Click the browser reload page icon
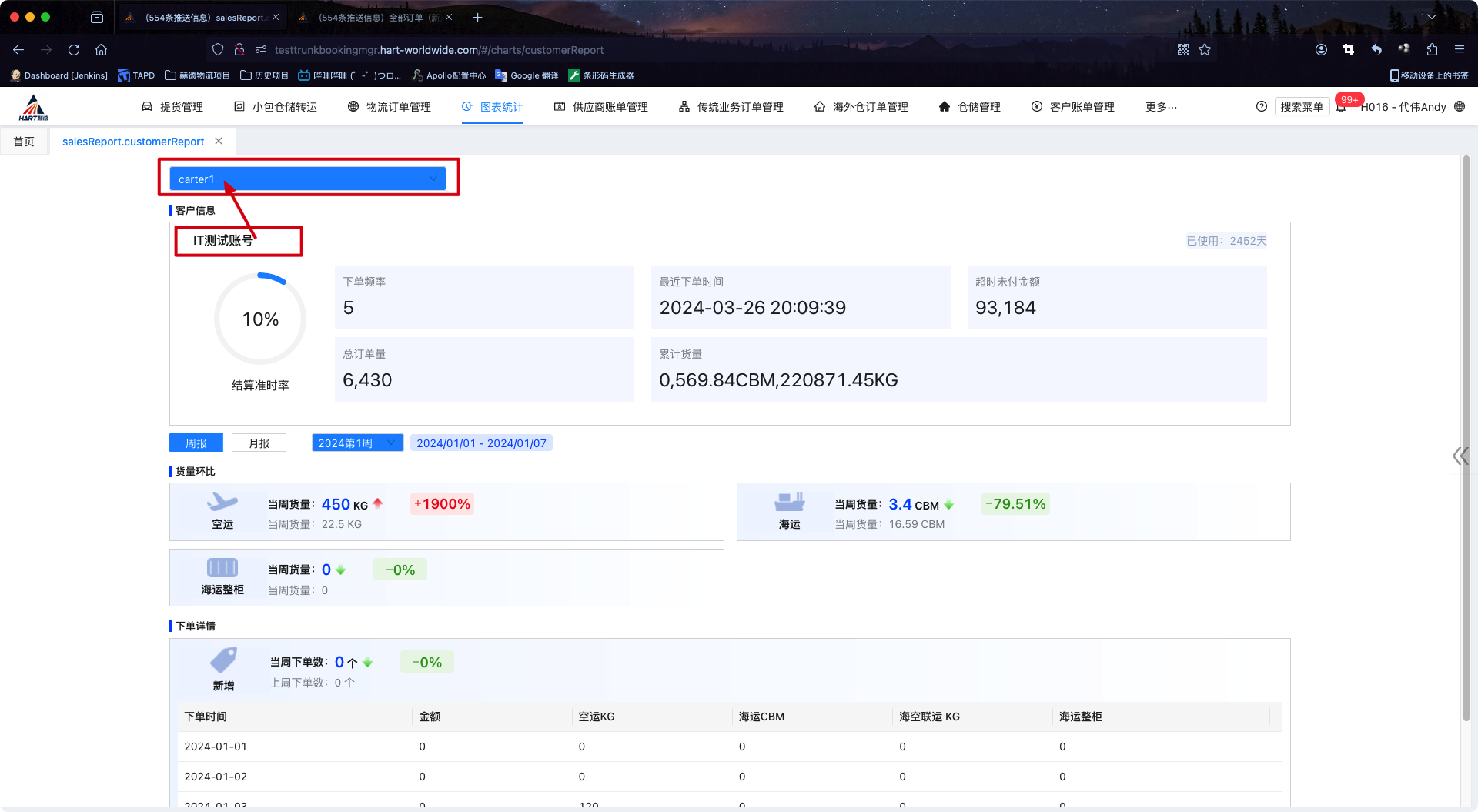This screenshot has width=1478, height=812. (x=74, y=50)
